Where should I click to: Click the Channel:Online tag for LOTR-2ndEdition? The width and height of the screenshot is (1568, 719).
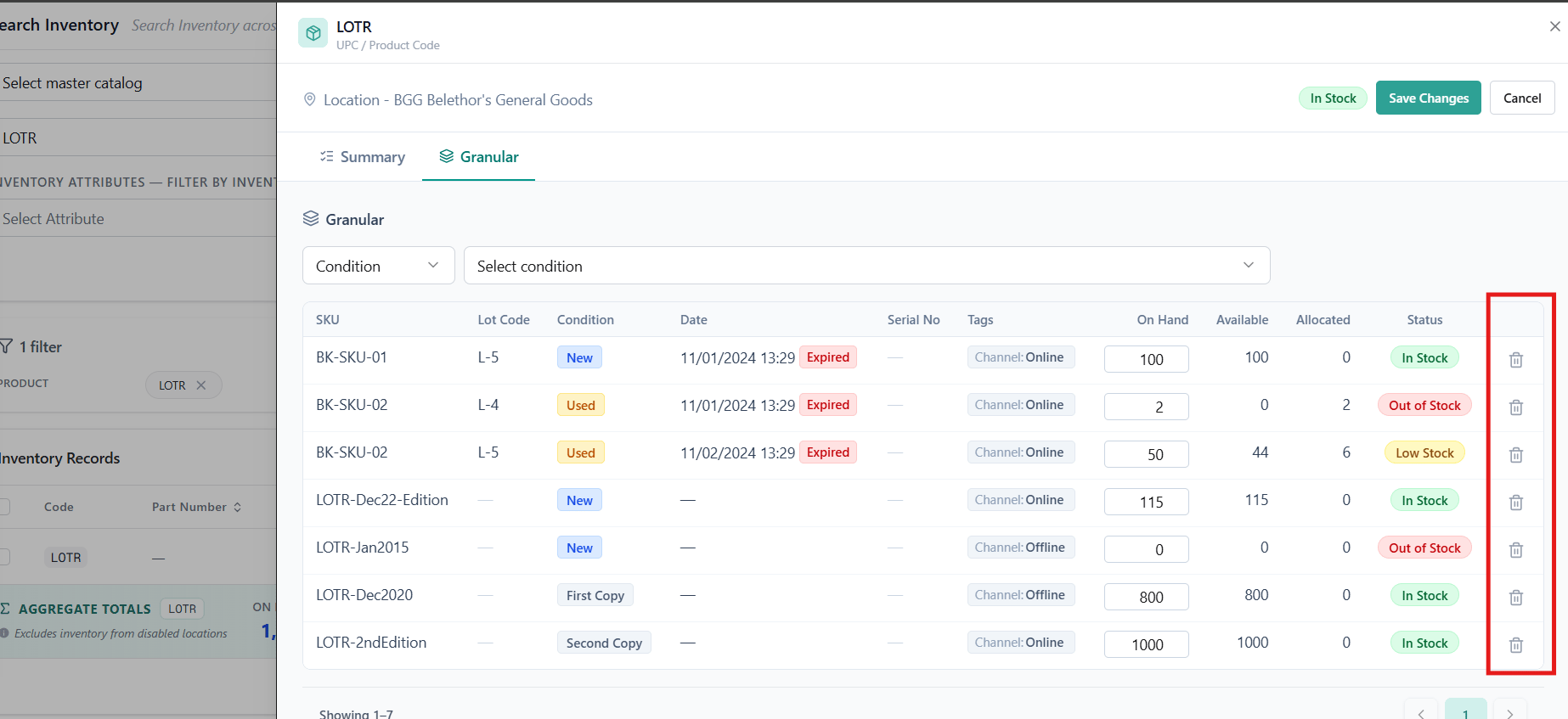tap(1020, 643)
